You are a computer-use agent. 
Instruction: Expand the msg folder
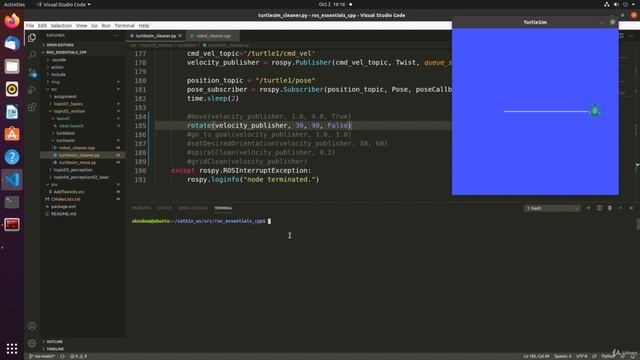point(55,82)
